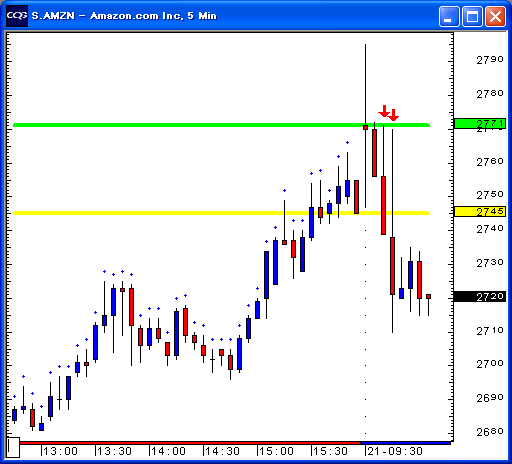
Task: Click the red session bar above time axis
Action: pos(190,443)
